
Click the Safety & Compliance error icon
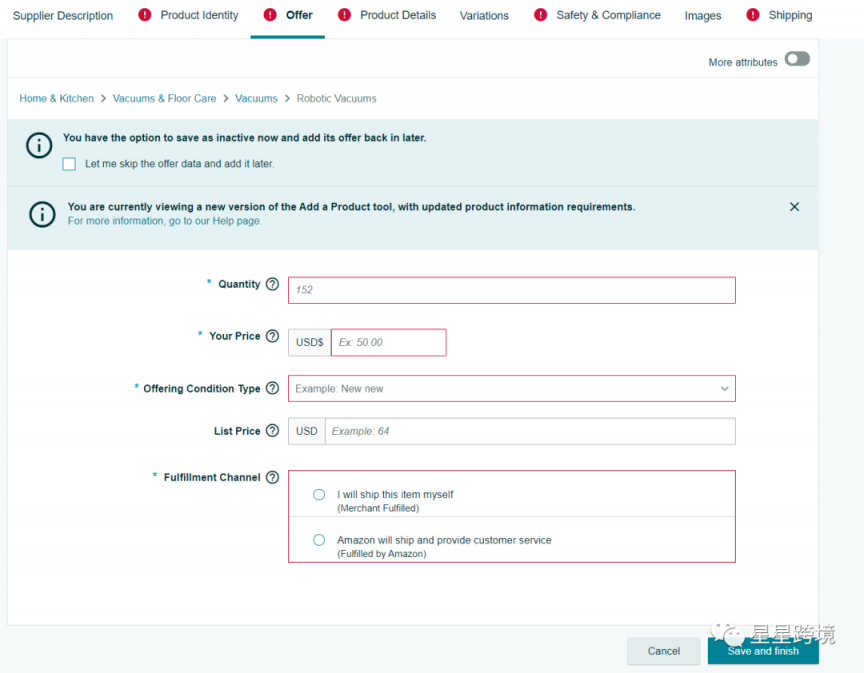(x=540, y=15)
